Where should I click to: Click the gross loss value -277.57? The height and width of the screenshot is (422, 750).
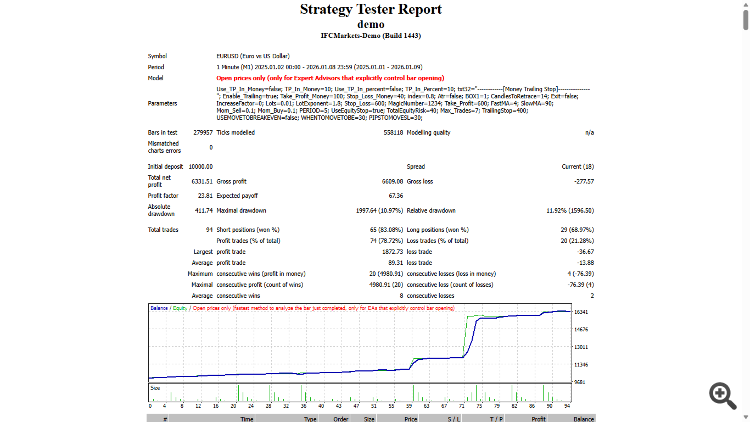click(x=584, y=181)
